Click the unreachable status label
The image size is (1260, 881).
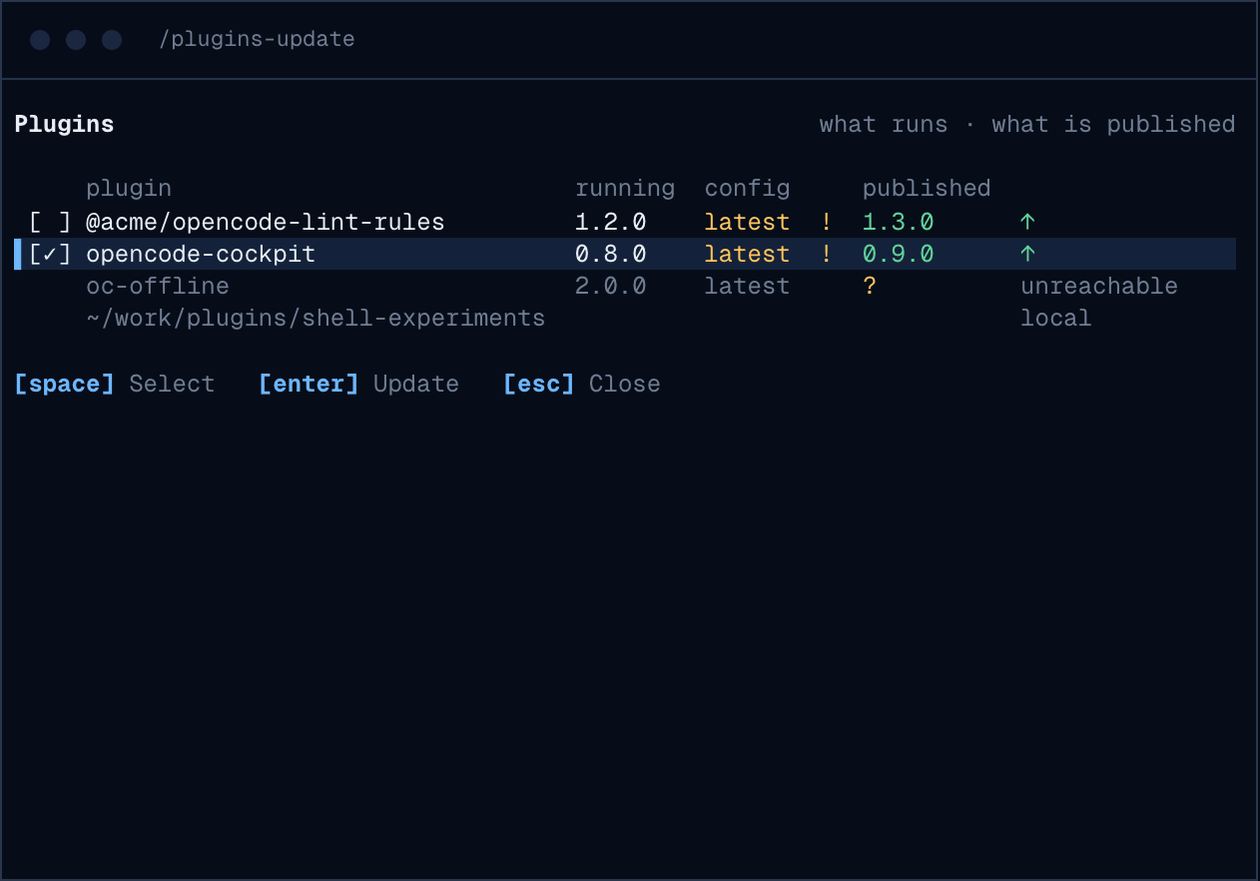click(1099, 286)
